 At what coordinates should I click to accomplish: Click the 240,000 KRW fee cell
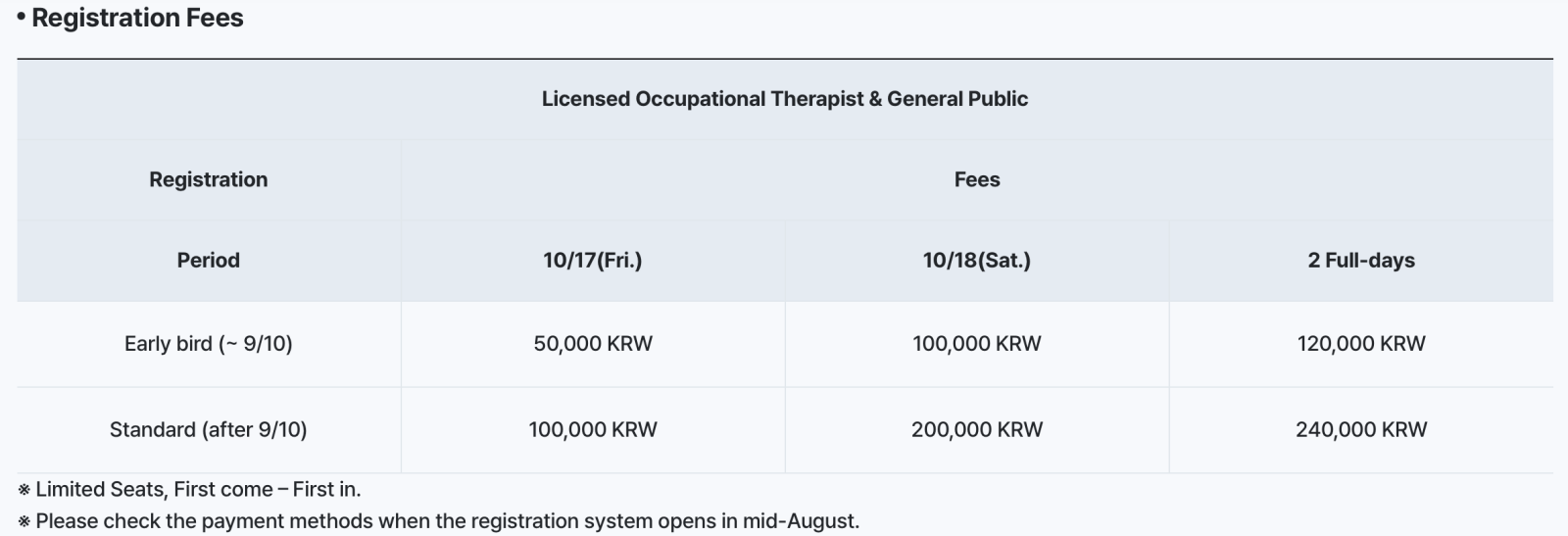1361,429
